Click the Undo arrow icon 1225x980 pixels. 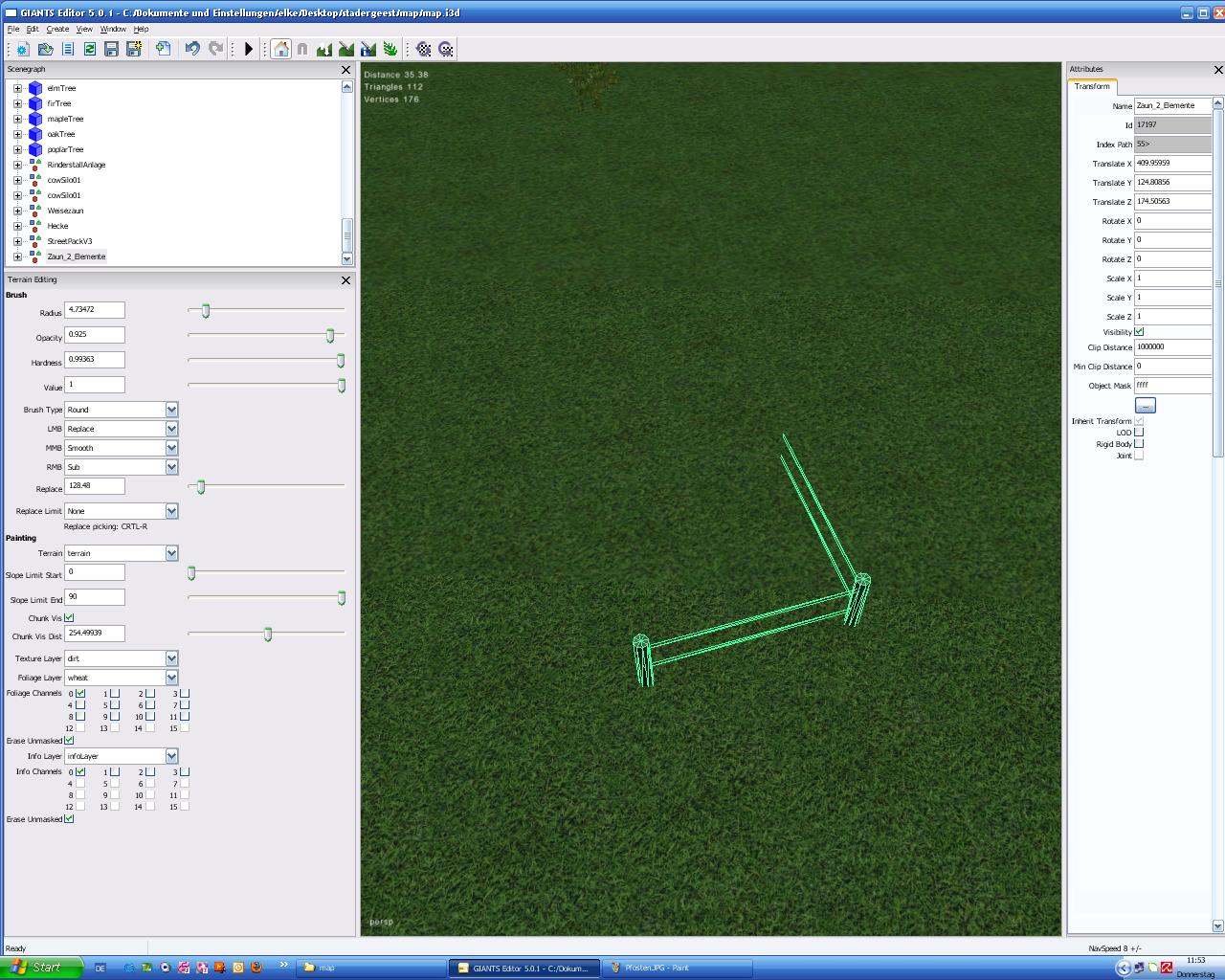(192, 49)
